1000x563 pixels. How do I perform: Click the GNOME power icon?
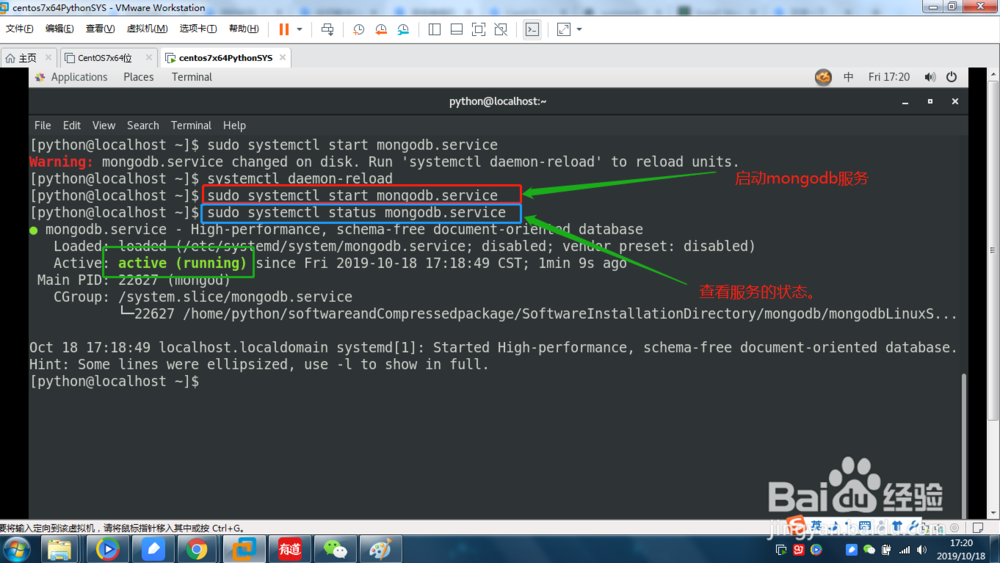coord(952,77)
